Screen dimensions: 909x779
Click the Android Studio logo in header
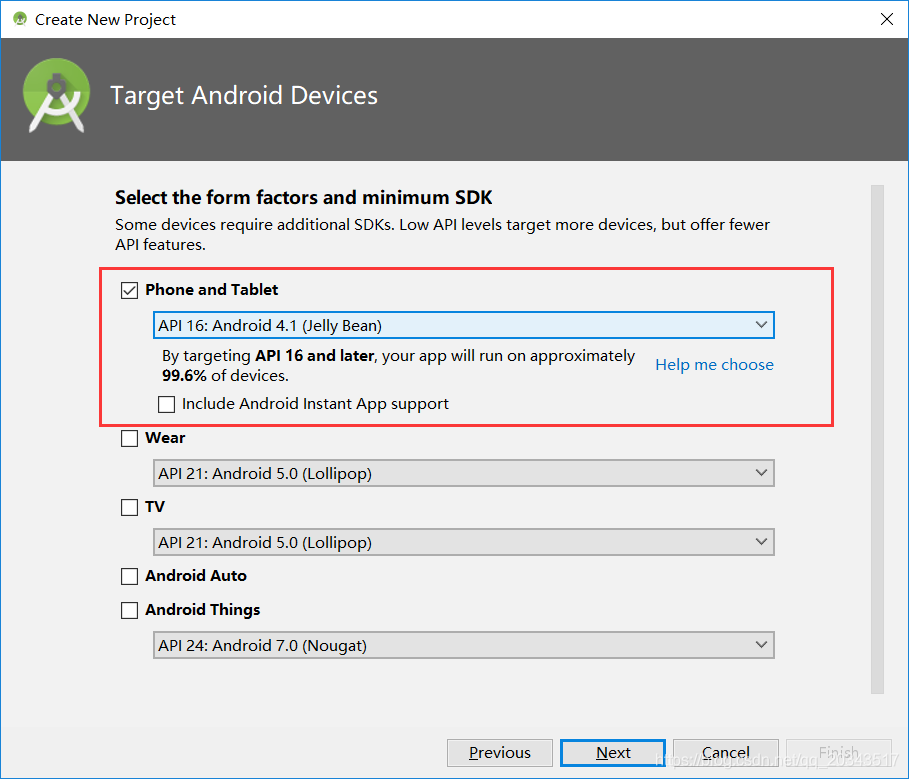pyautogui.click(x=57, y=96)
